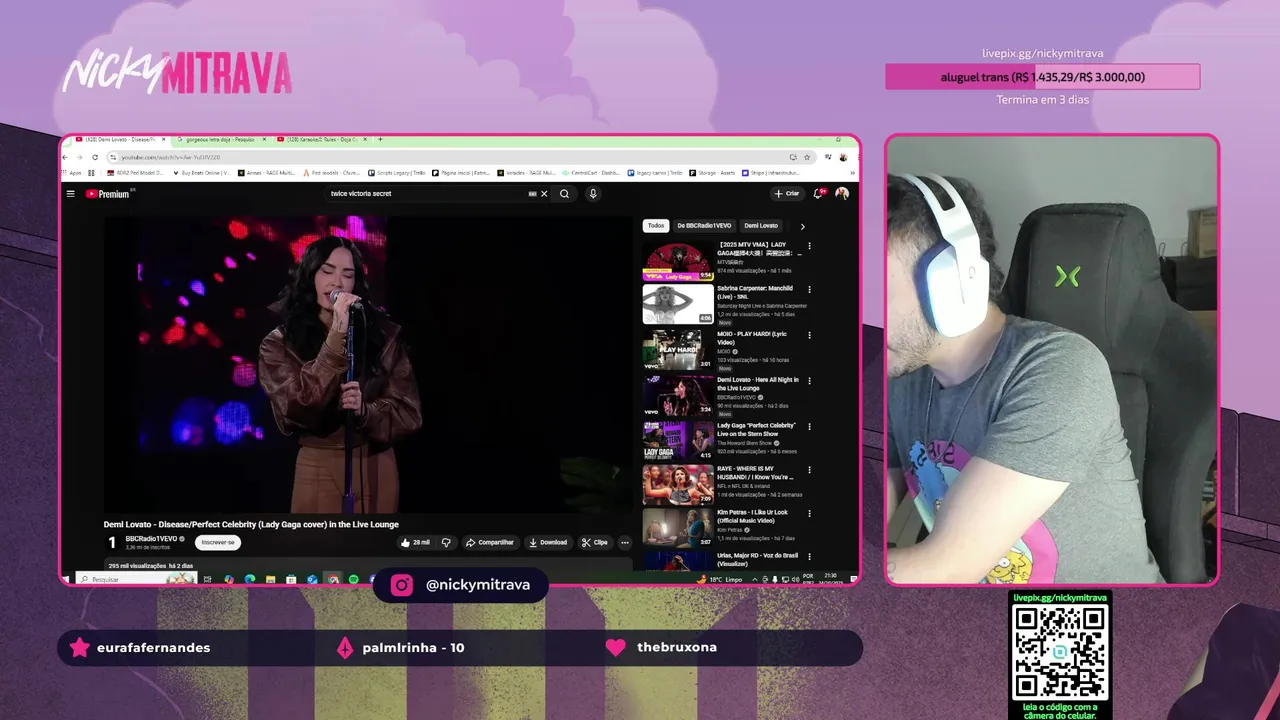The height and width of the screenshot is (720, 1280).
Task: Open more actions ellipsis under the video
Action: [625, 542]
